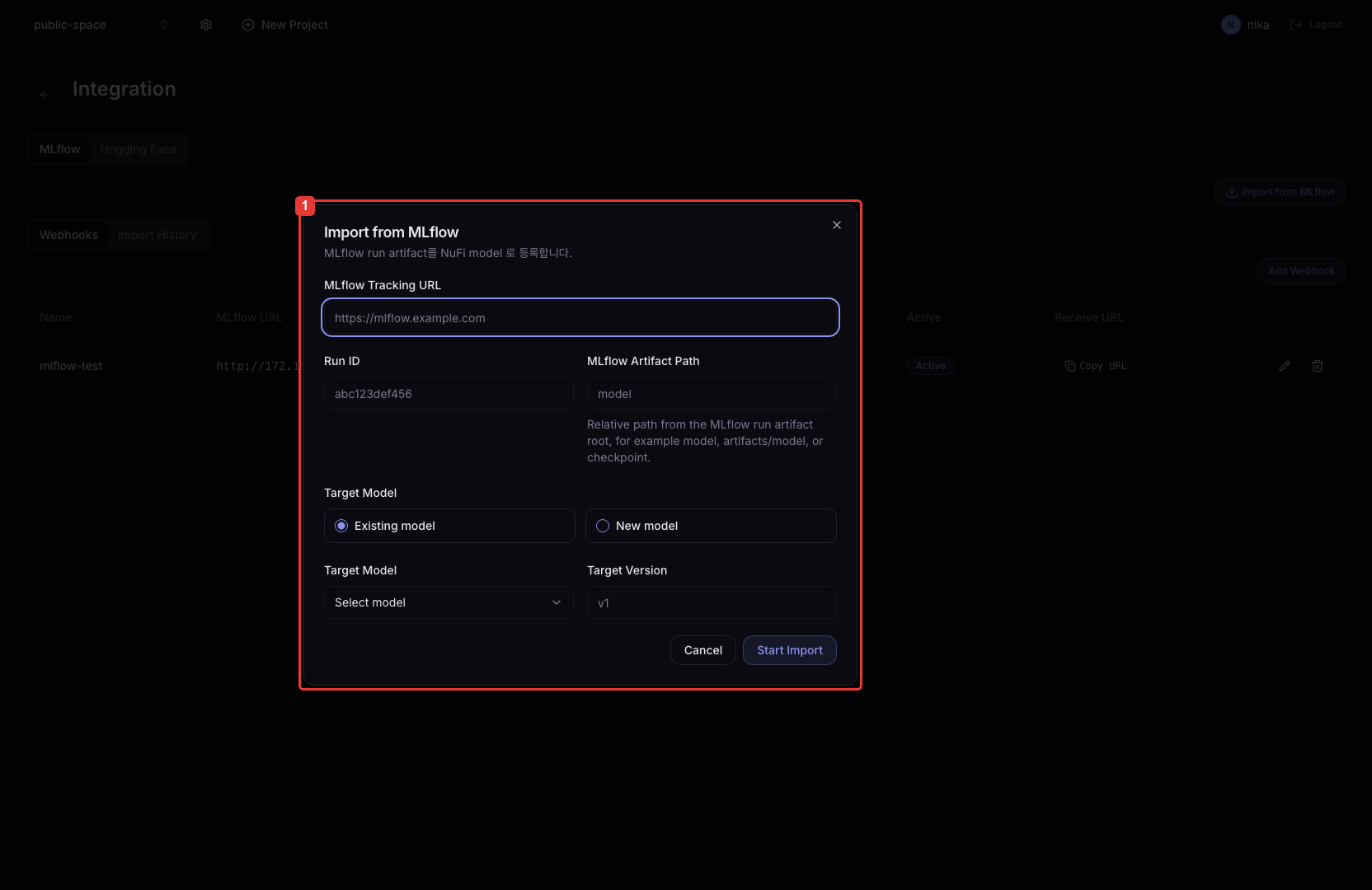The width and height of the screenshot is (1372, 890).
Task: Click the Cancel button
Action: (703, 650)
